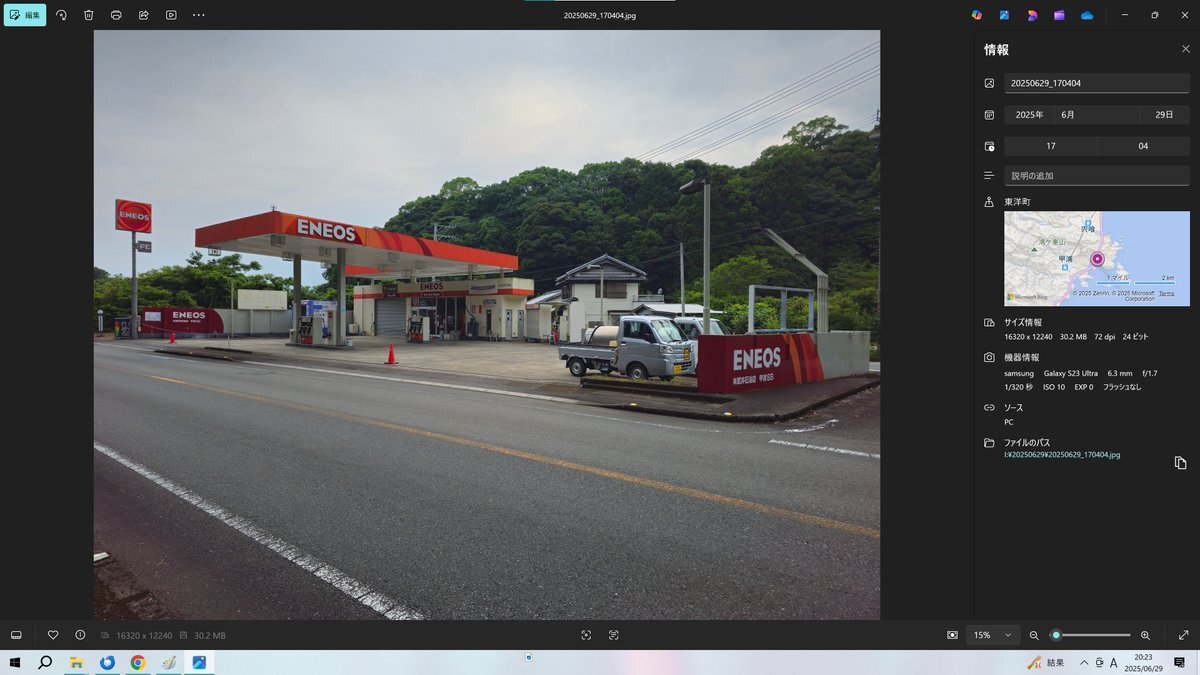Copy the file path with the copy icon

pos(1180,462)
